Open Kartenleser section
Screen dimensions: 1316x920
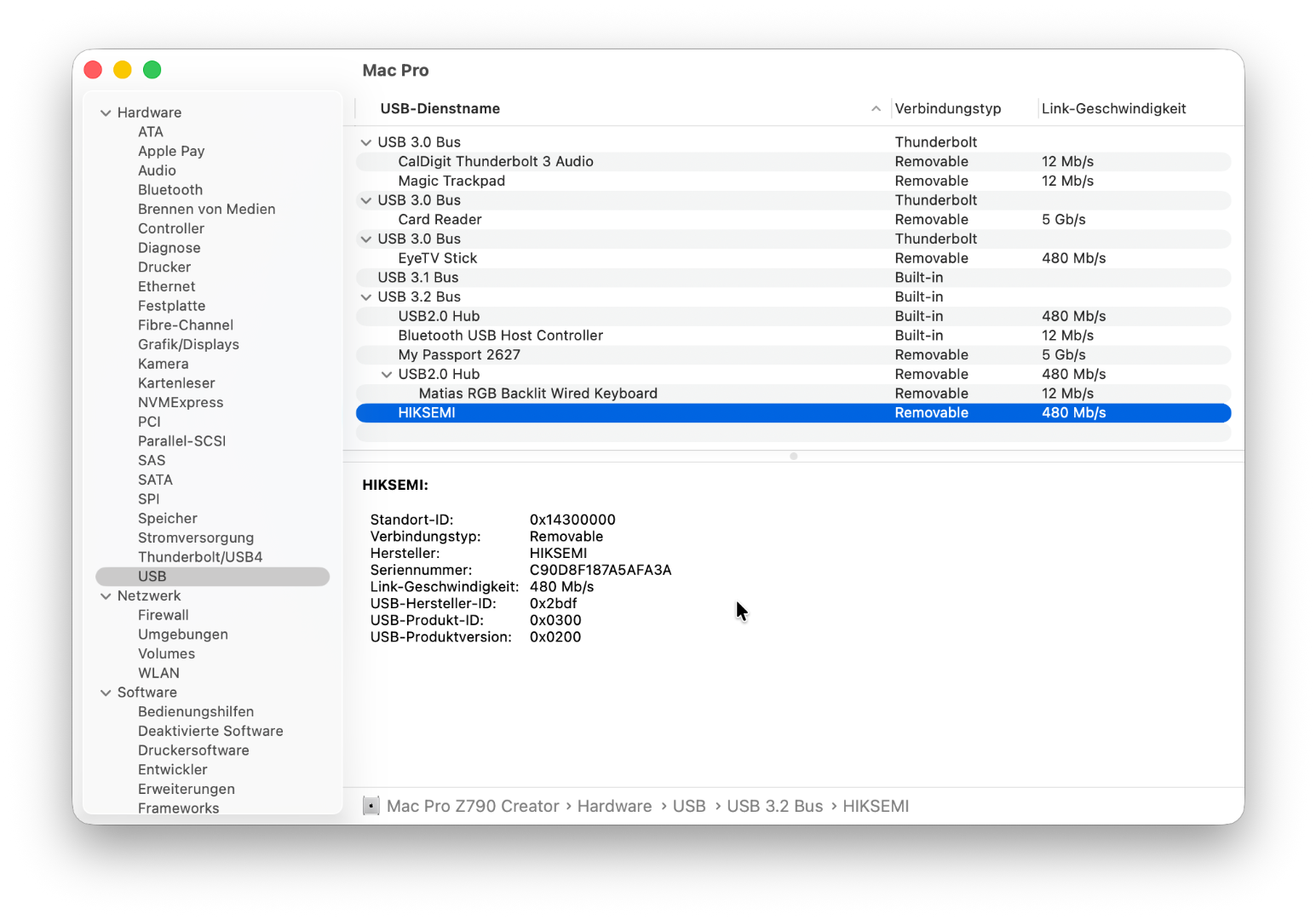click(176, 383)
